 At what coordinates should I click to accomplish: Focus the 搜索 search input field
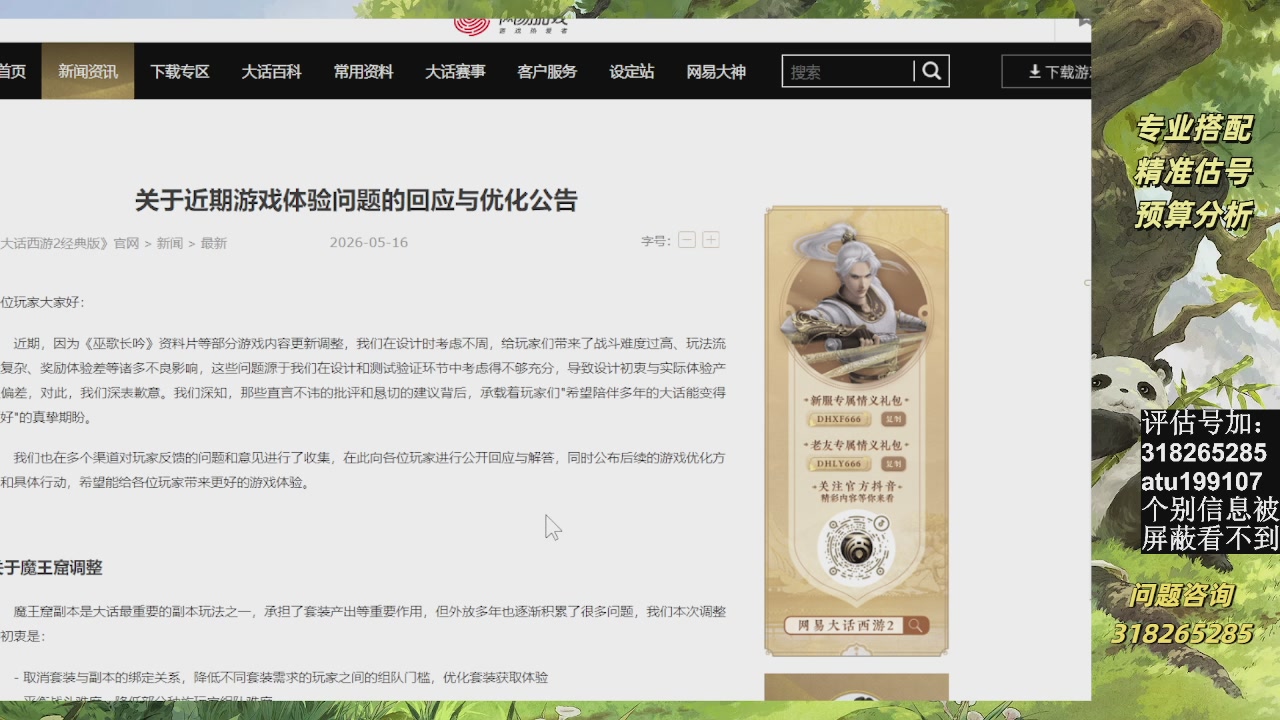coord(848,71)
